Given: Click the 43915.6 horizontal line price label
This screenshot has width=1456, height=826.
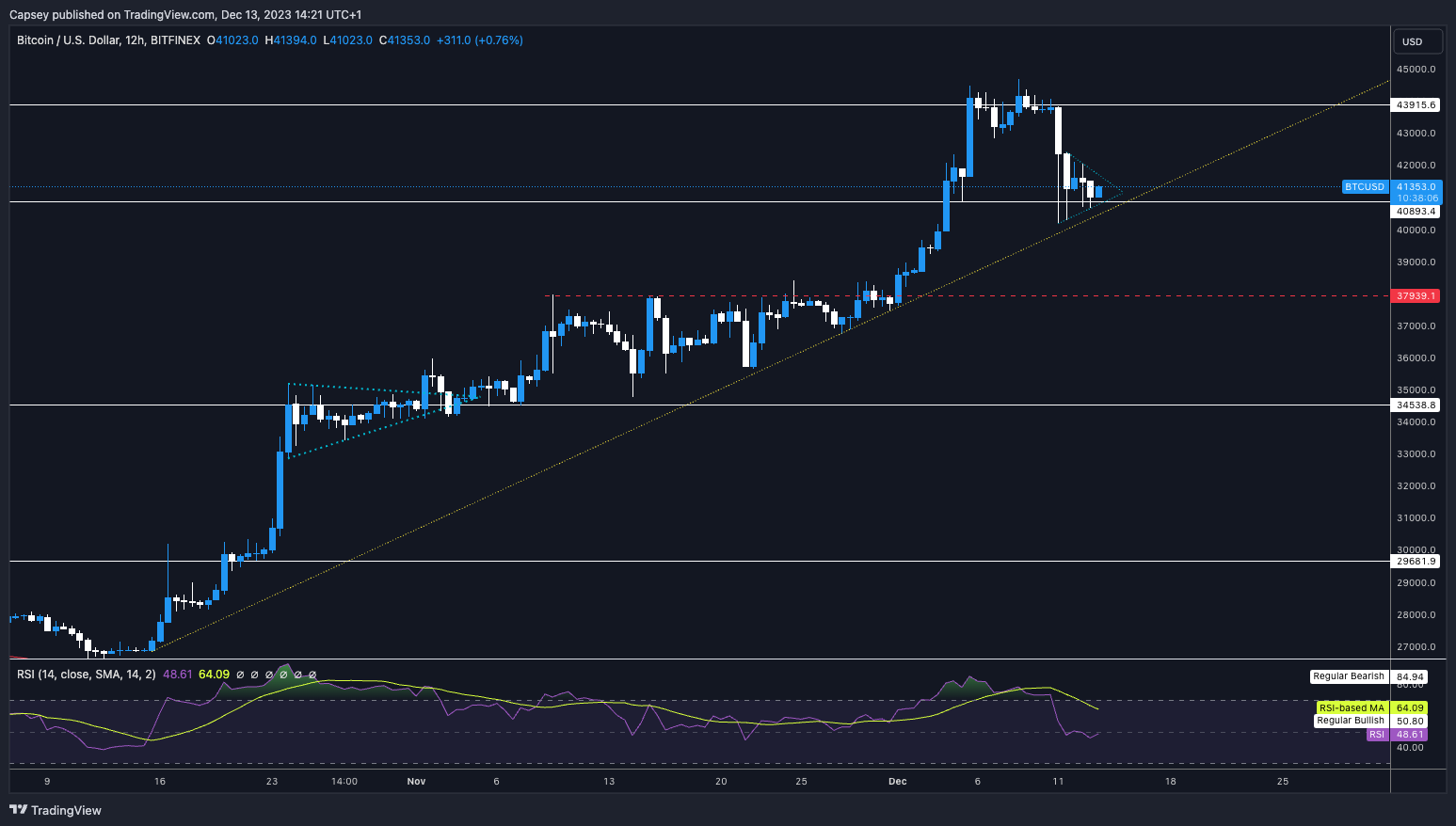Looking at the screenshot, I should (1416, 105).
